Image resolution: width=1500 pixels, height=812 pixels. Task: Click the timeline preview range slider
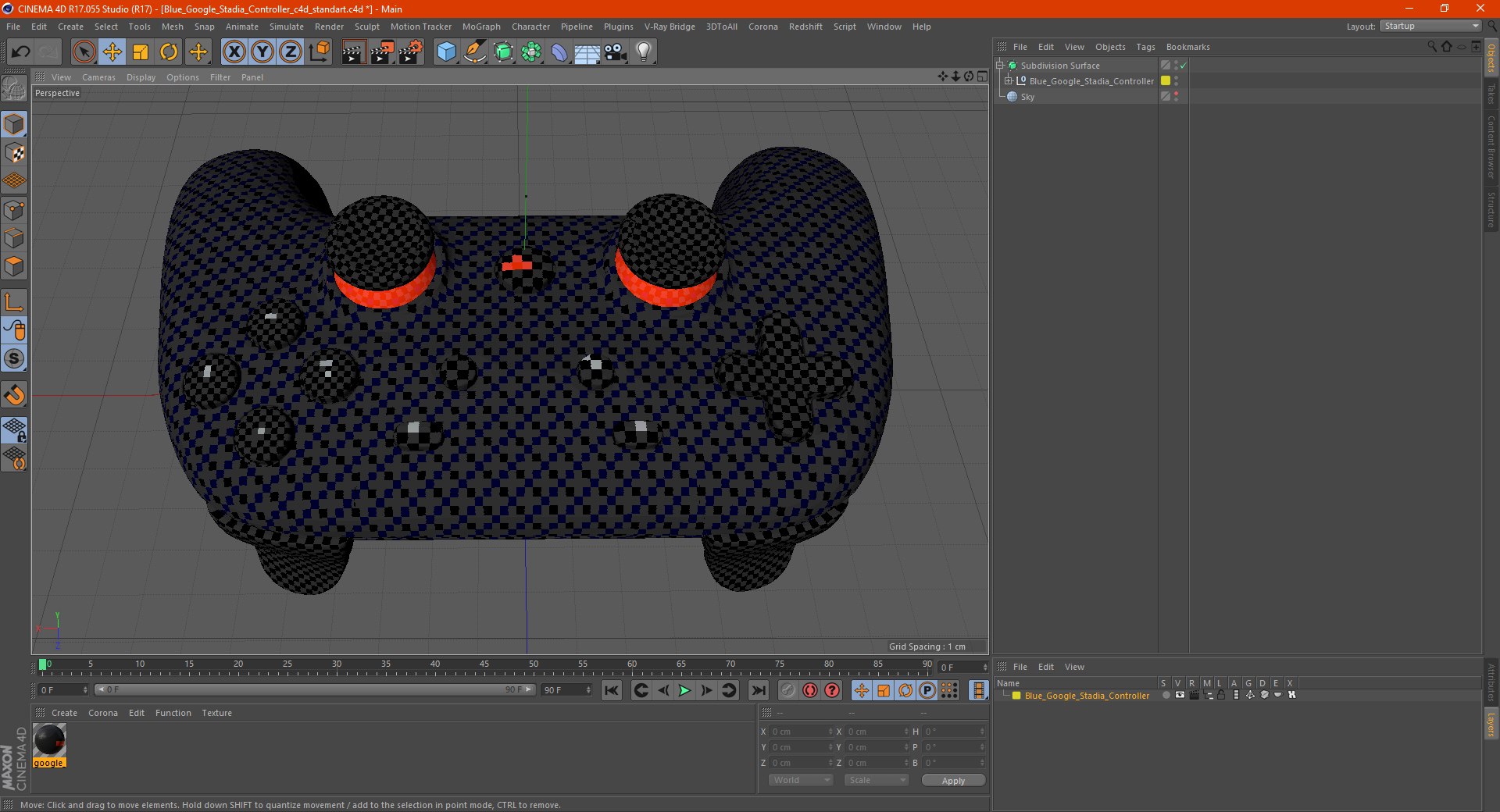pos(314,689)
